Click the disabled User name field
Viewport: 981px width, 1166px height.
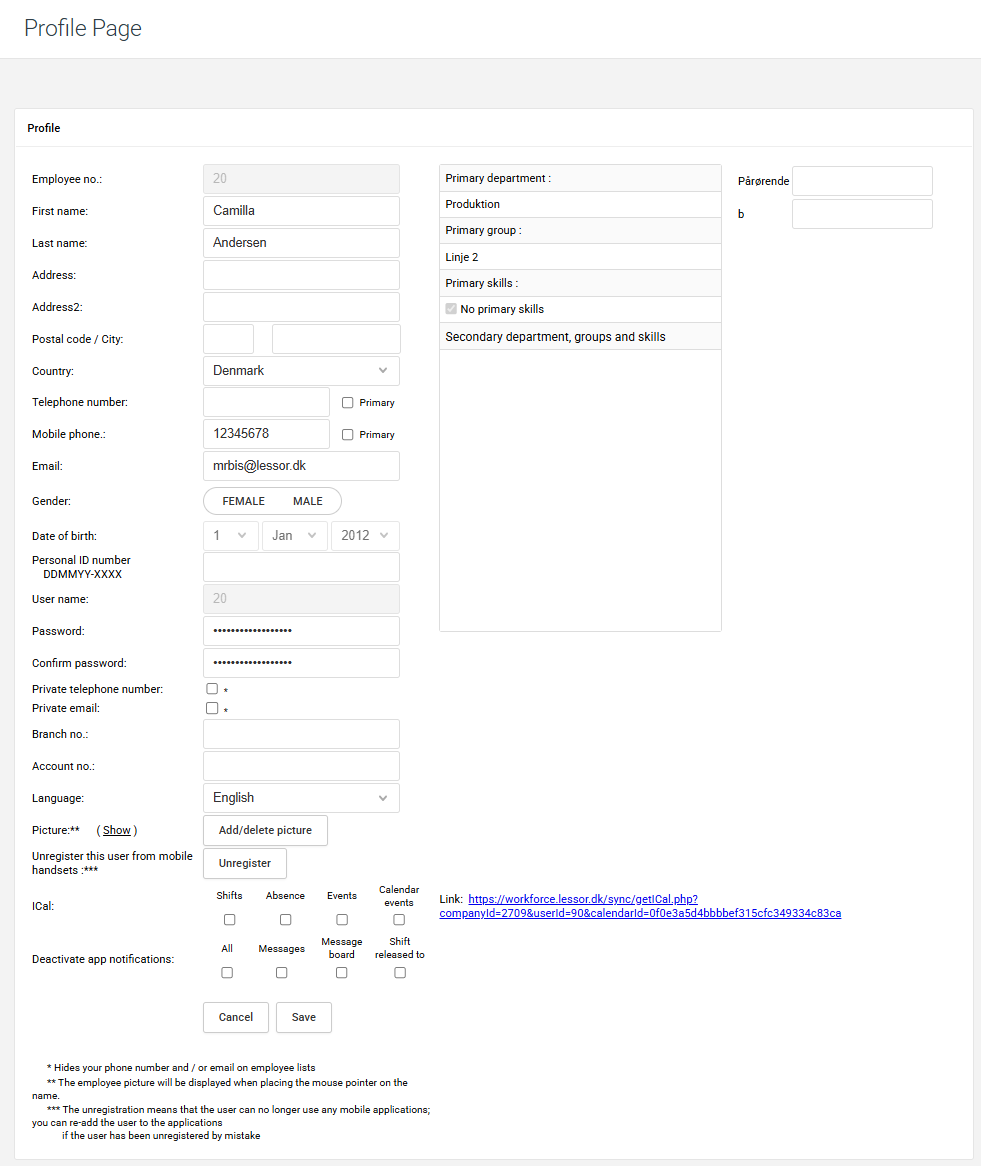[301, 599]
